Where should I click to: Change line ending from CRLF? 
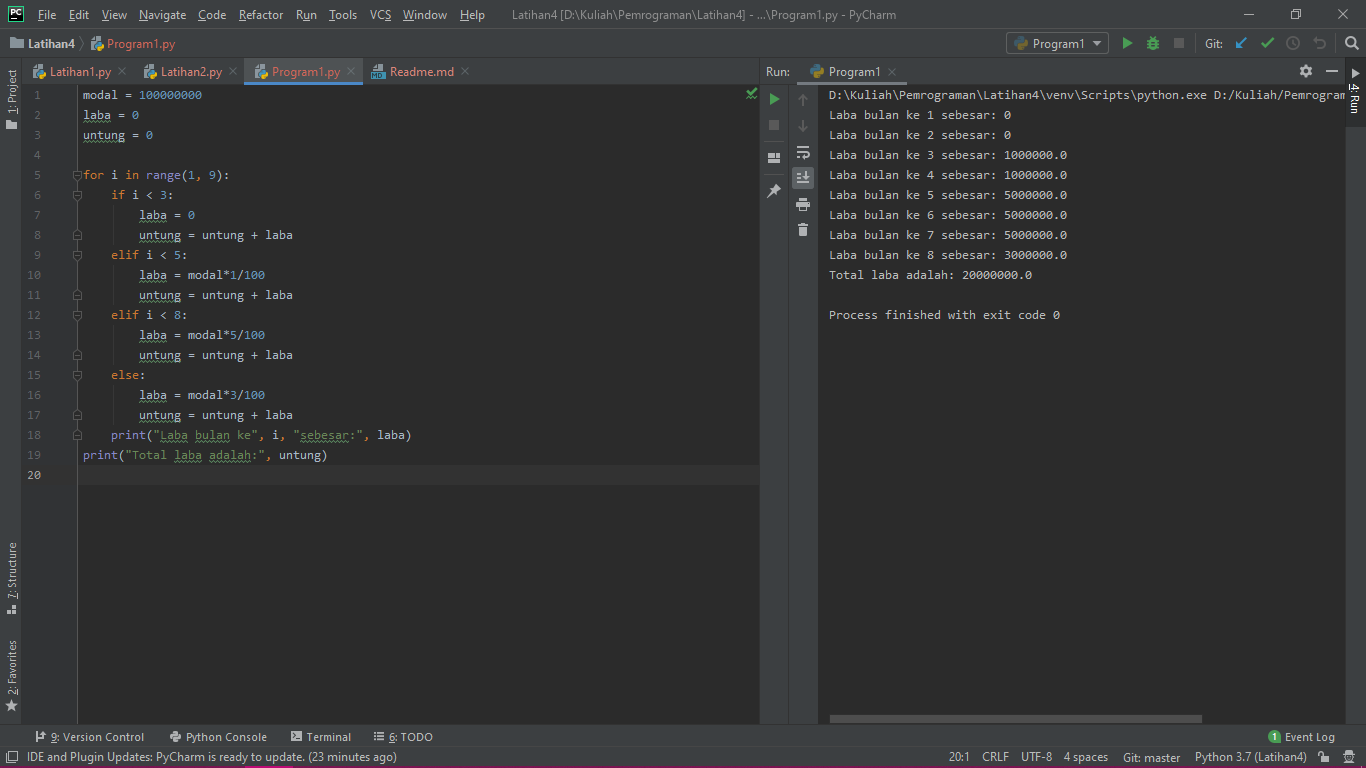[994, 757]
